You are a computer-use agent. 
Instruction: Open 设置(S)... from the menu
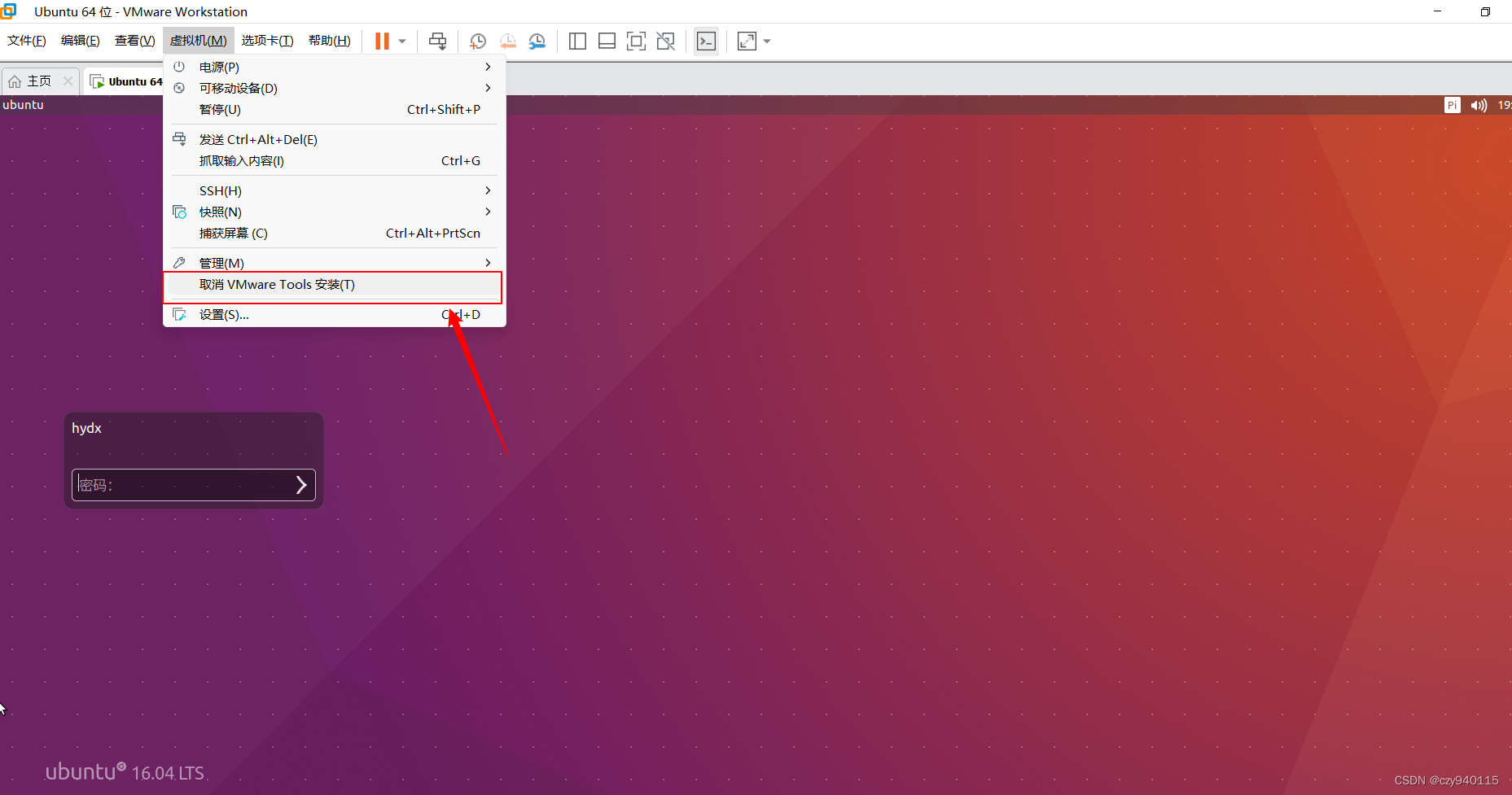[335, 314]
